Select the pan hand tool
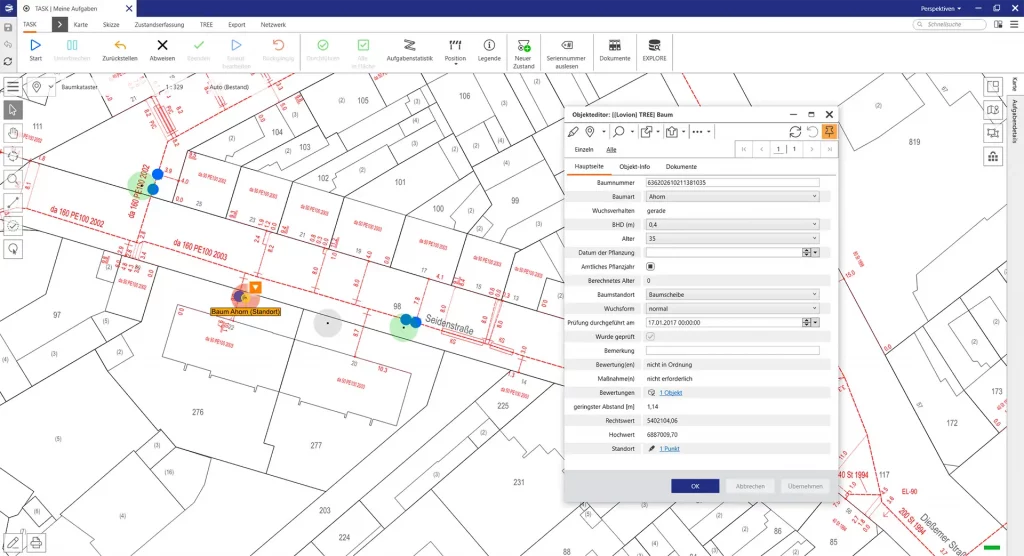This screenshot has width=1024, height=556. (13, 132)
